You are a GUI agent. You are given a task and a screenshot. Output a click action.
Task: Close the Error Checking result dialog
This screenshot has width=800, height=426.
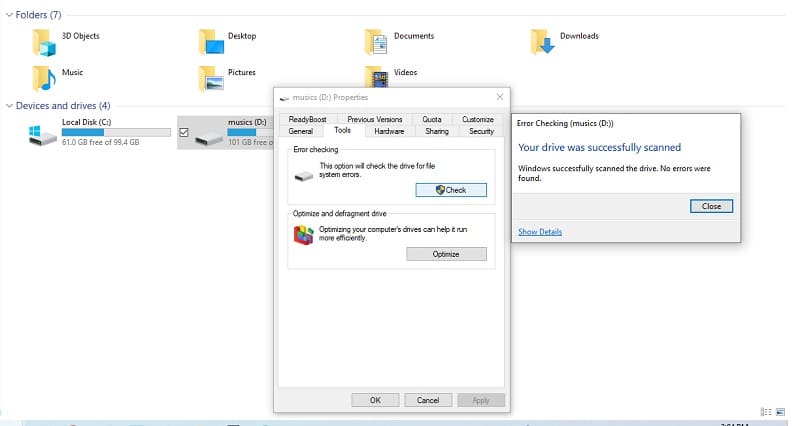point(711,206)
